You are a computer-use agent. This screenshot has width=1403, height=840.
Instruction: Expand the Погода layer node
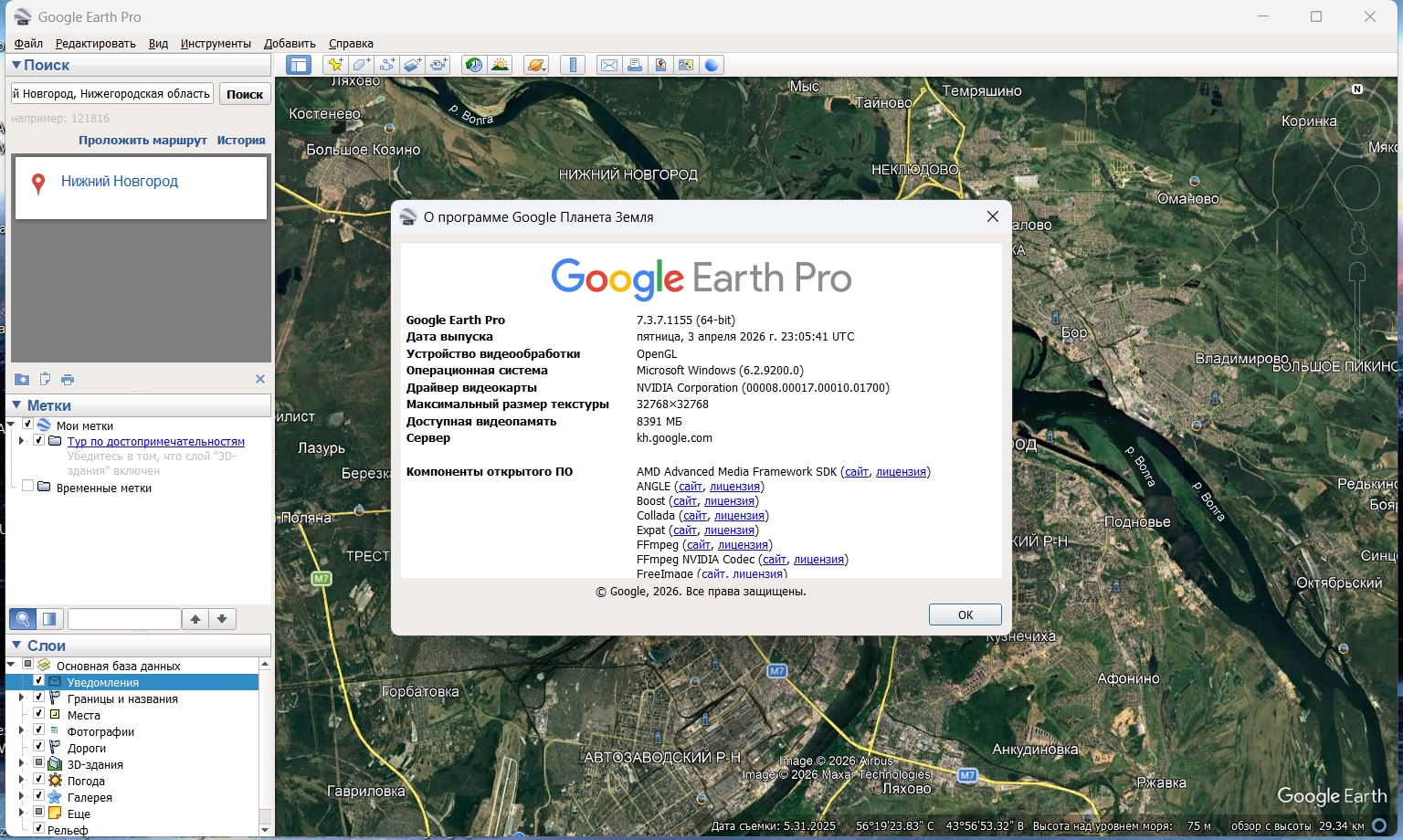point(22,780)
